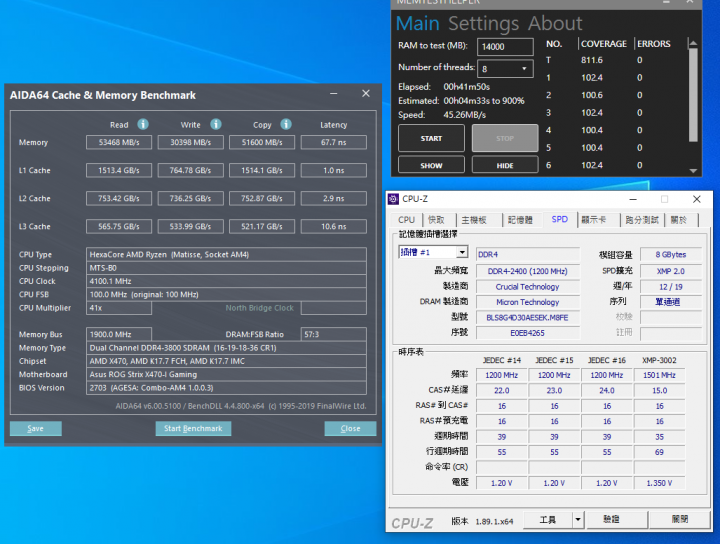Image resolution: width=720 pixels, height=544 pixels.
Task: Click the 關閉 close button in CPU-Z
Action: pyautogui.click(x=680, y=520)
